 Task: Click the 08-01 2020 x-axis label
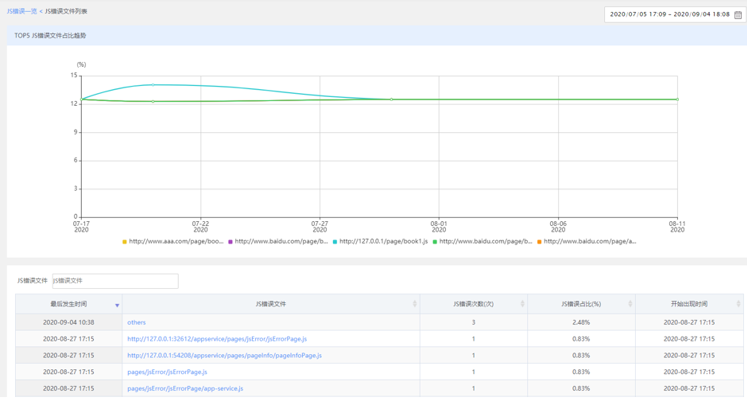coord(439,226)
